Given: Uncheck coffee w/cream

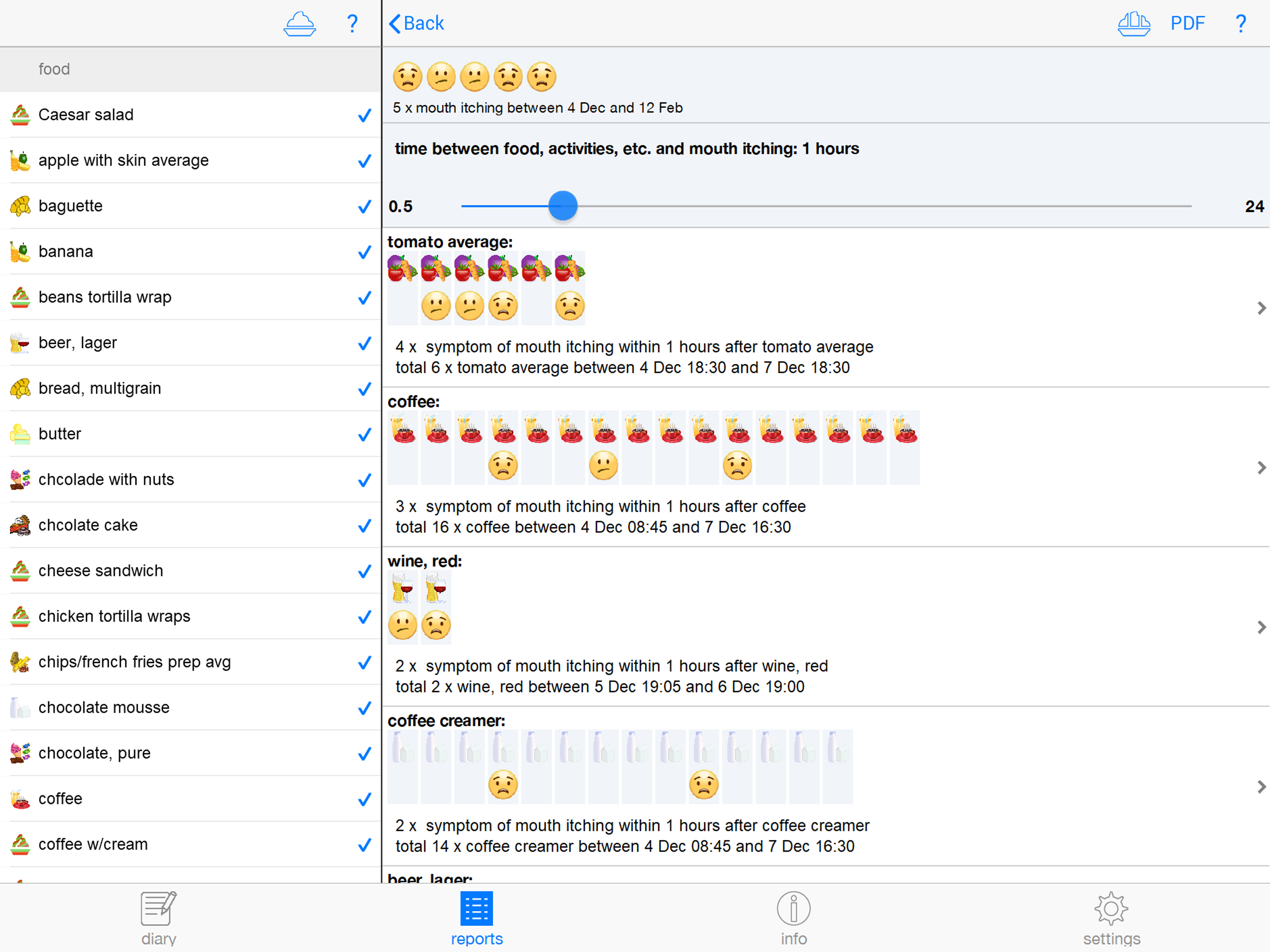Looking at the screenshot, I should 364,845.
